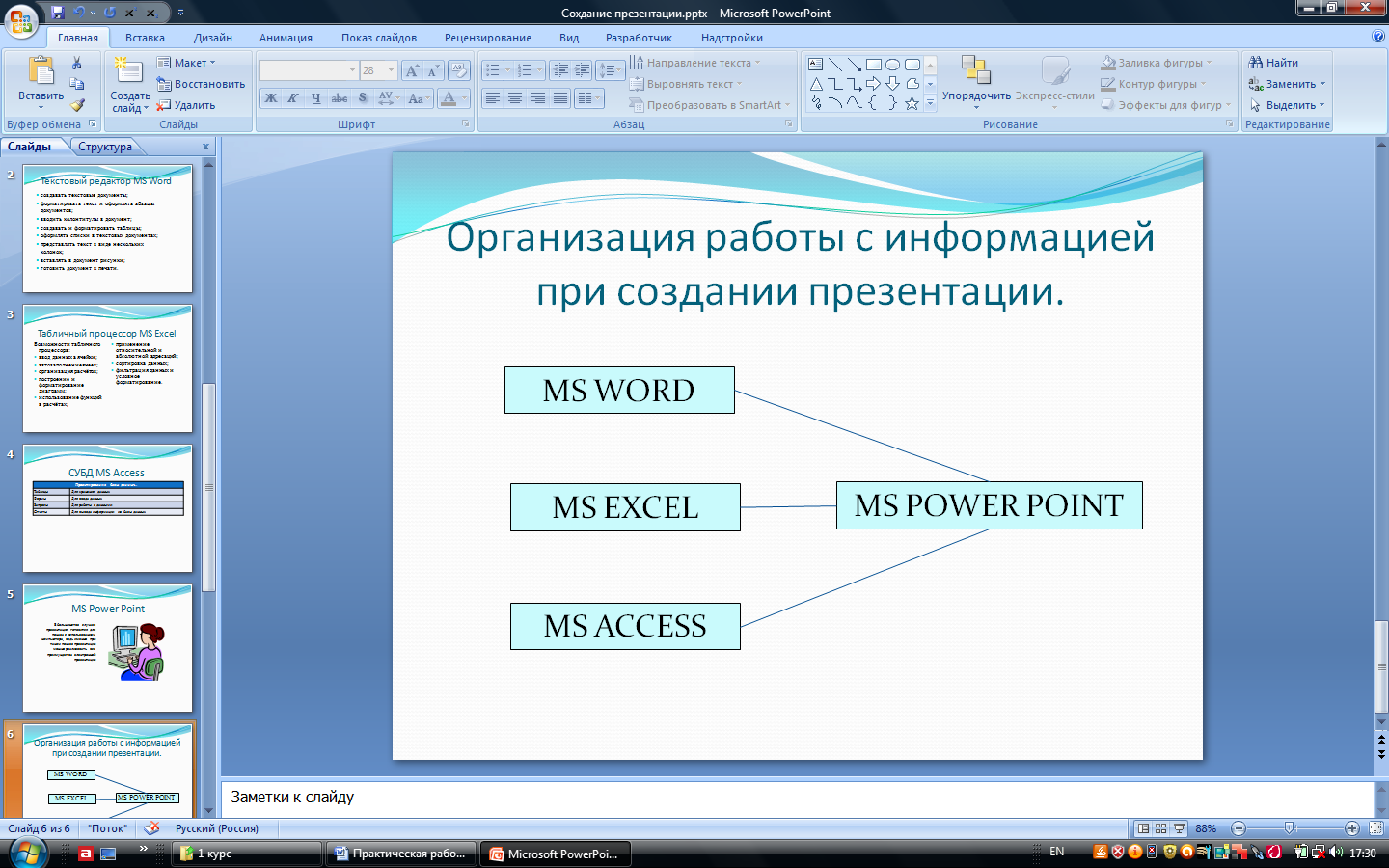Click the Создать слайд new slide icon

click(128, 71)
